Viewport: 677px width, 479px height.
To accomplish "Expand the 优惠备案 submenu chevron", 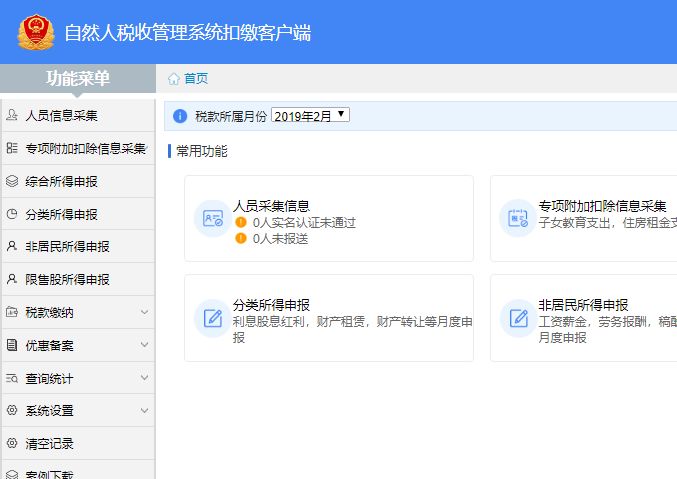I will (x=145, y=345).
